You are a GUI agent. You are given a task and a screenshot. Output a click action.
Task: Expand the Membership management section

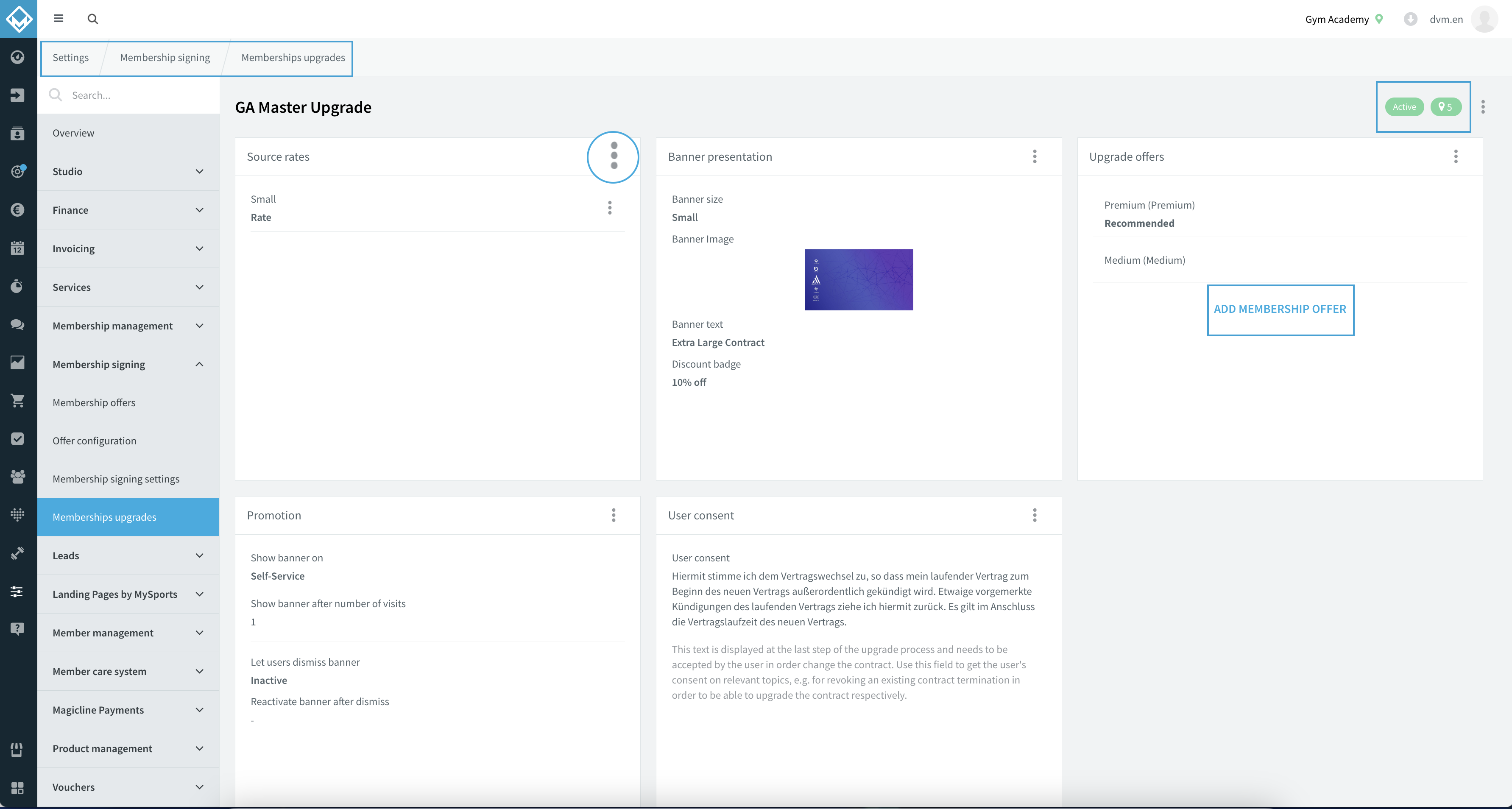(128, 326)
